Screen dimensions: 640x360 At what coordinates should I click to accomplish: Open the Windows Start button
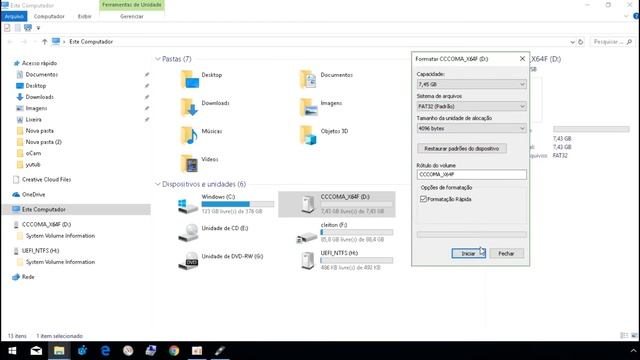pyautogui.click(x=12, y=351)
